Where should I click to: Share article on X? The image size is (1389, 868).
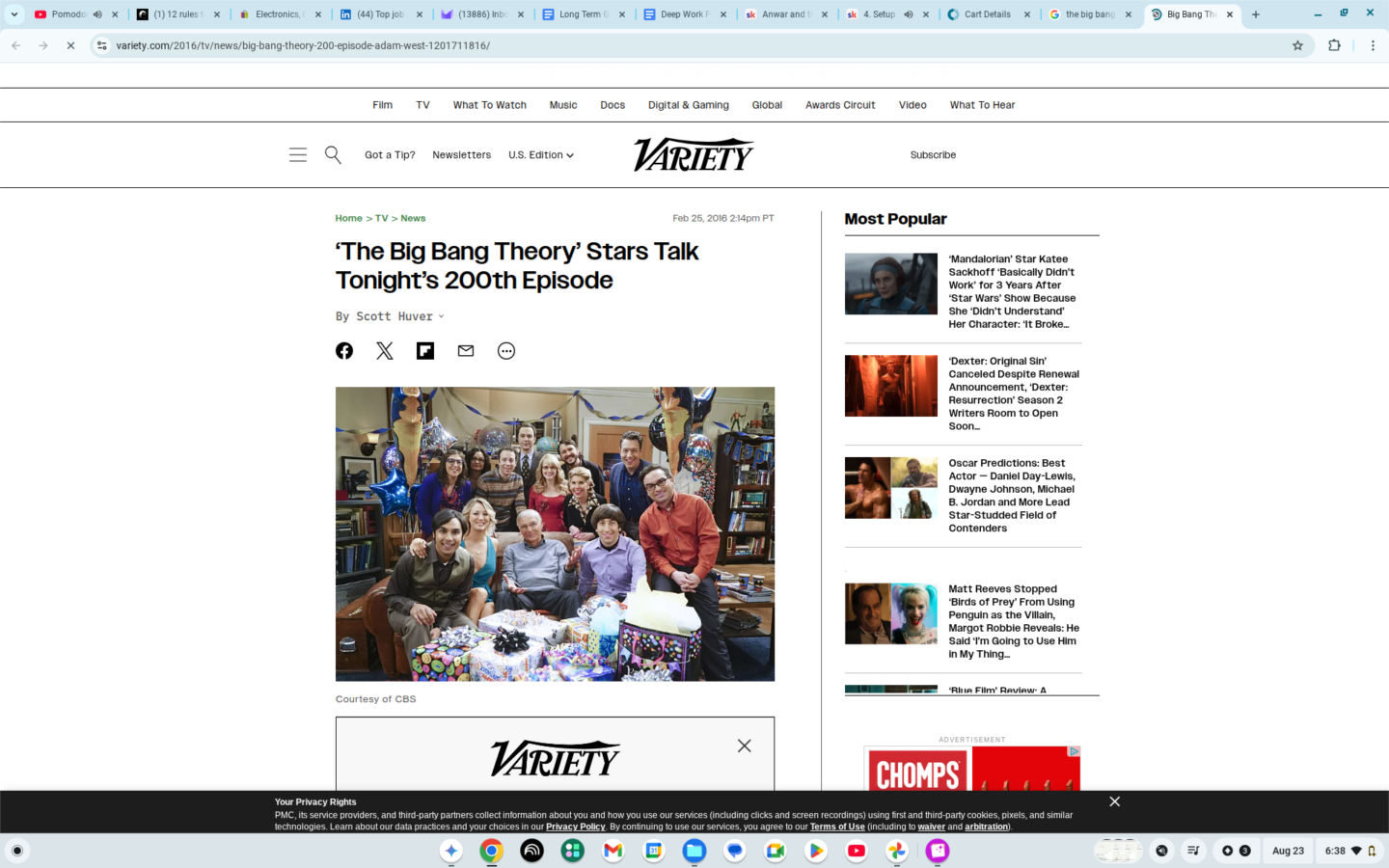tap(385, 351)
